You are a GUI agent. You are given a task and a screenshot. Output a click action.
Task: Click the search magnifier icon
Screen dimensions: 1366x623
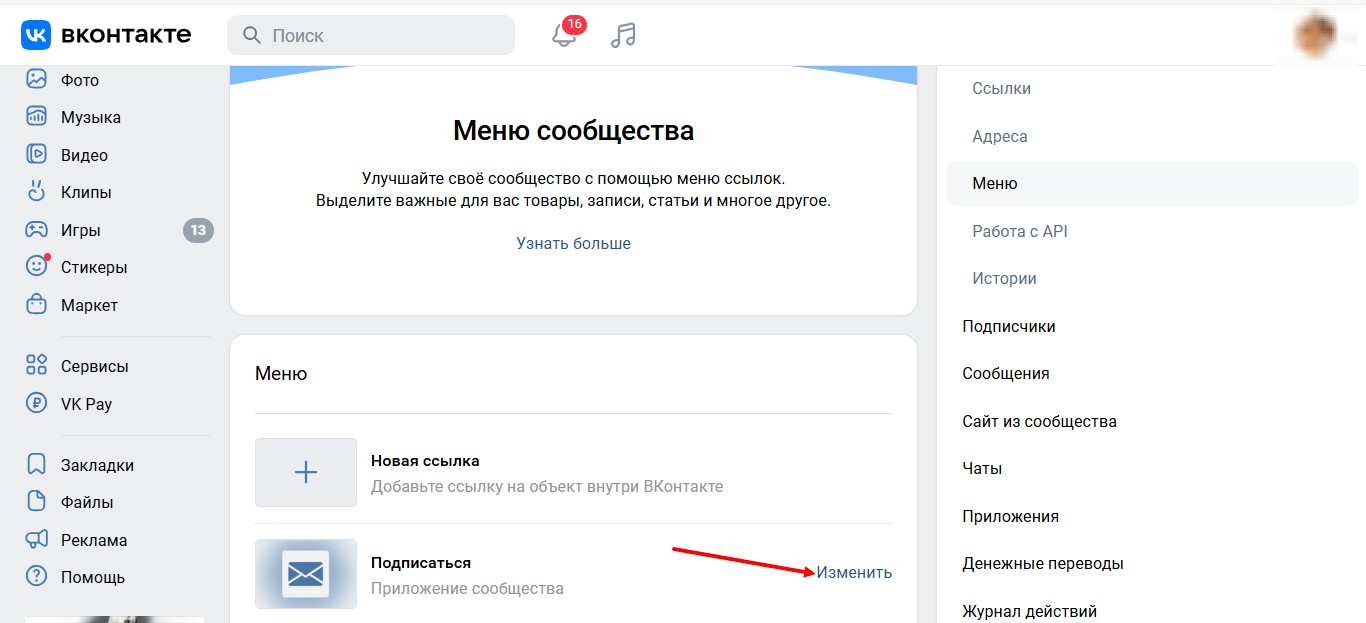(x=251, y=35)
